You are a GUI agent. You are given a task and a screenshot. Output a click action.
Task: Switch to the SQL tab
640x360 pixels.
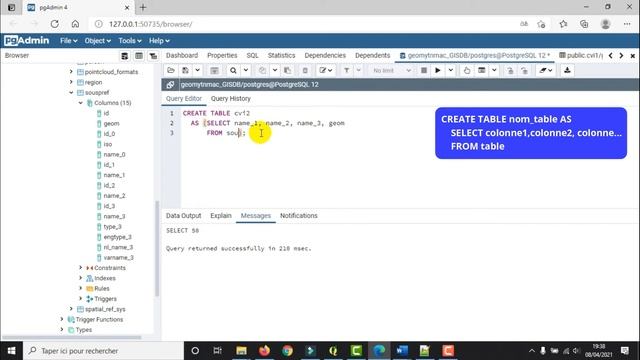(252, 56)
